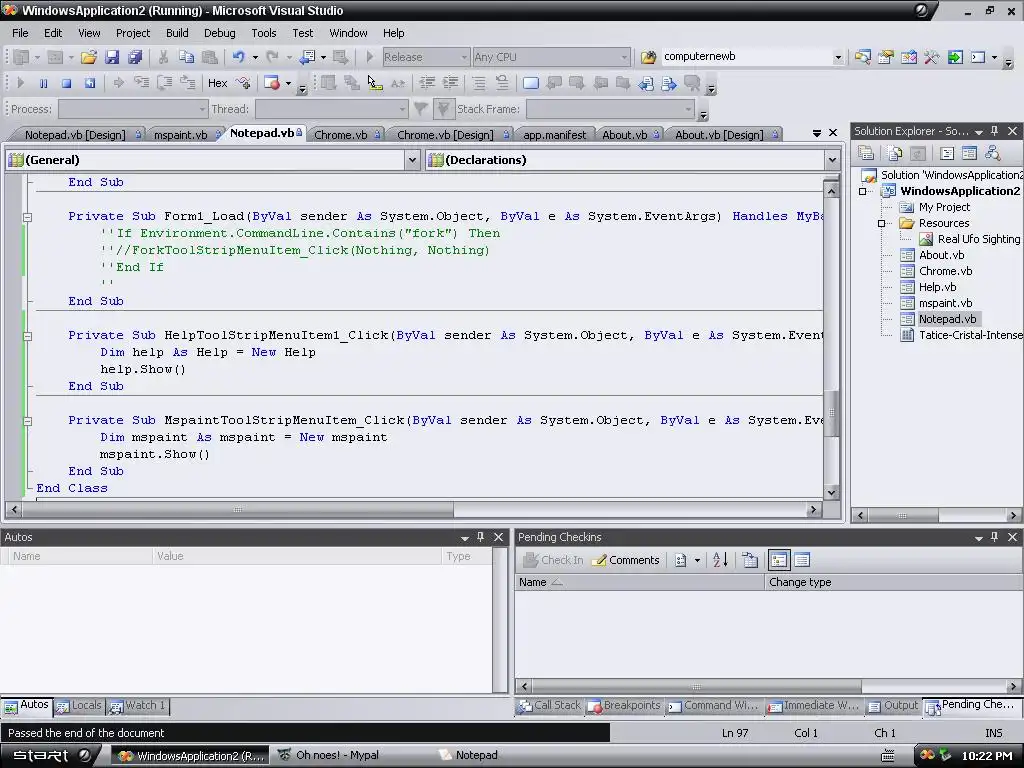The width and height of the screenshot is (1024, 768).
Task: Select About.vb in Solution Explorer
Action: click(941, 255)
